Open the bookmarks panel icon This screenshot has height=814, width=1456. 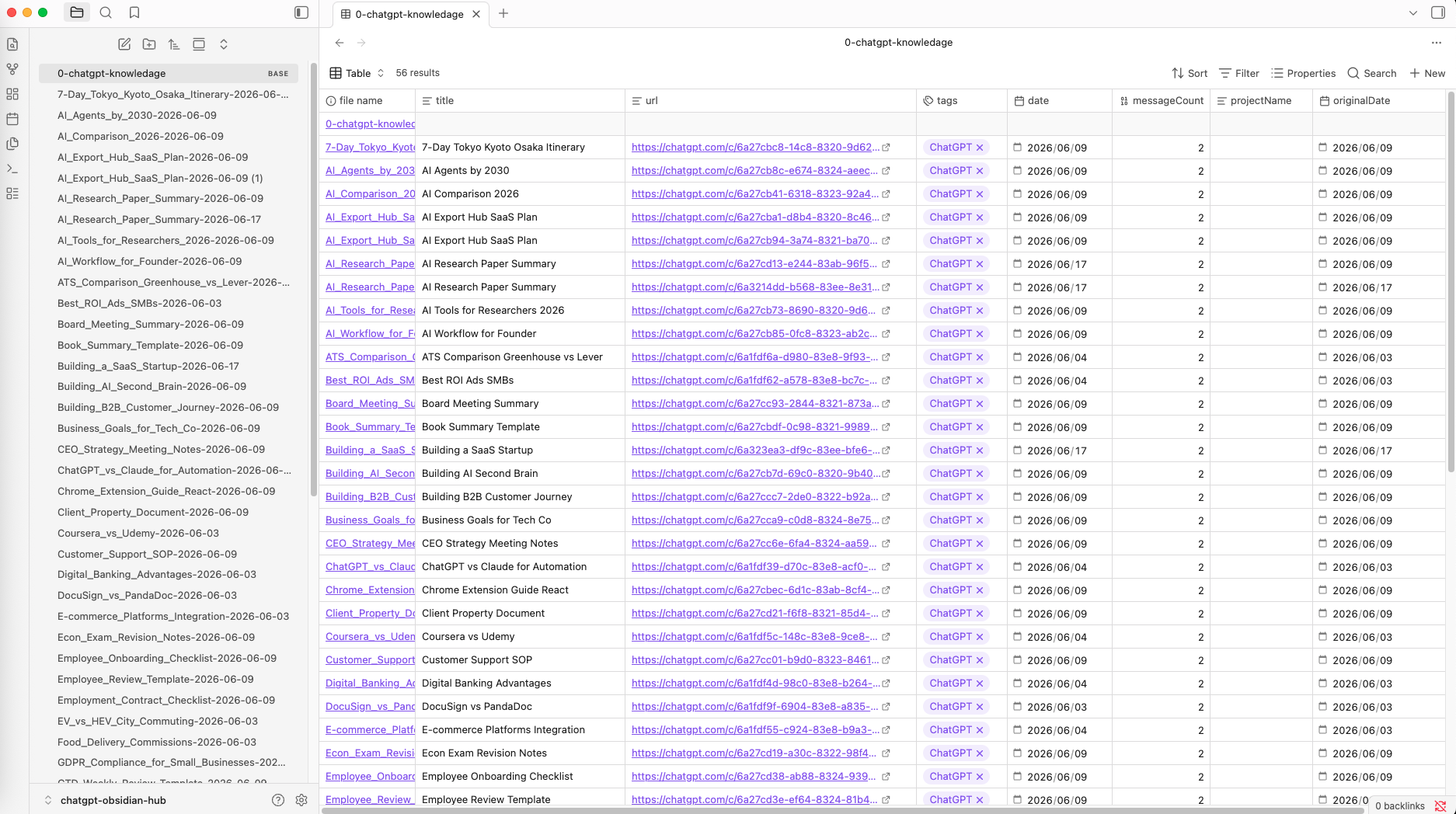pos(134,12)
